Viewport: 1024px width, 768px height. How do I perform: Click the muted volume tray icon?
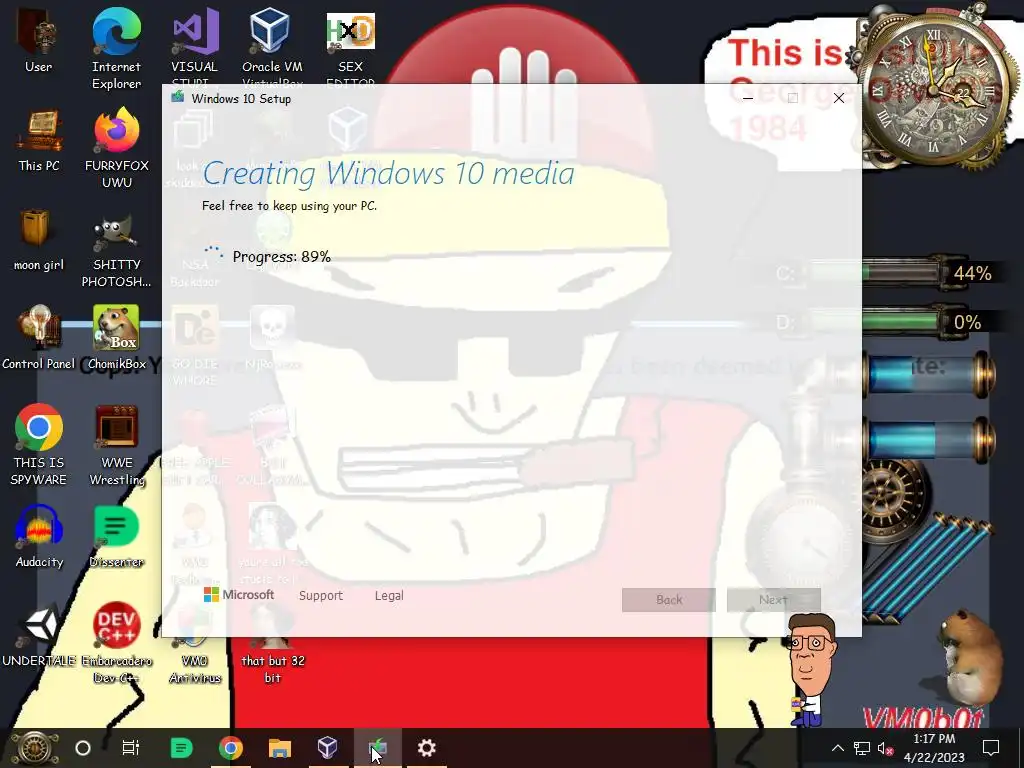point(886,748)
